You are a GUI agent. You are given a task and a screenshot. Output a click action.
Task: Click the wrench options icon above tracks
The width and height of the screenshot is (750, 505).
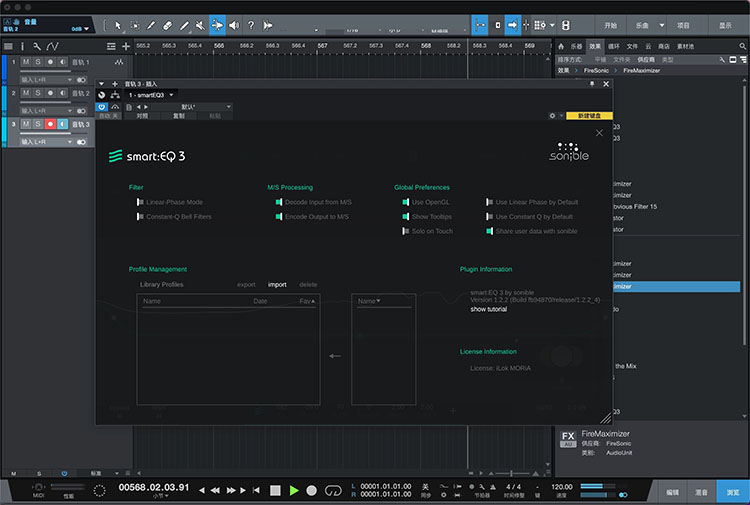coord(37,46)
